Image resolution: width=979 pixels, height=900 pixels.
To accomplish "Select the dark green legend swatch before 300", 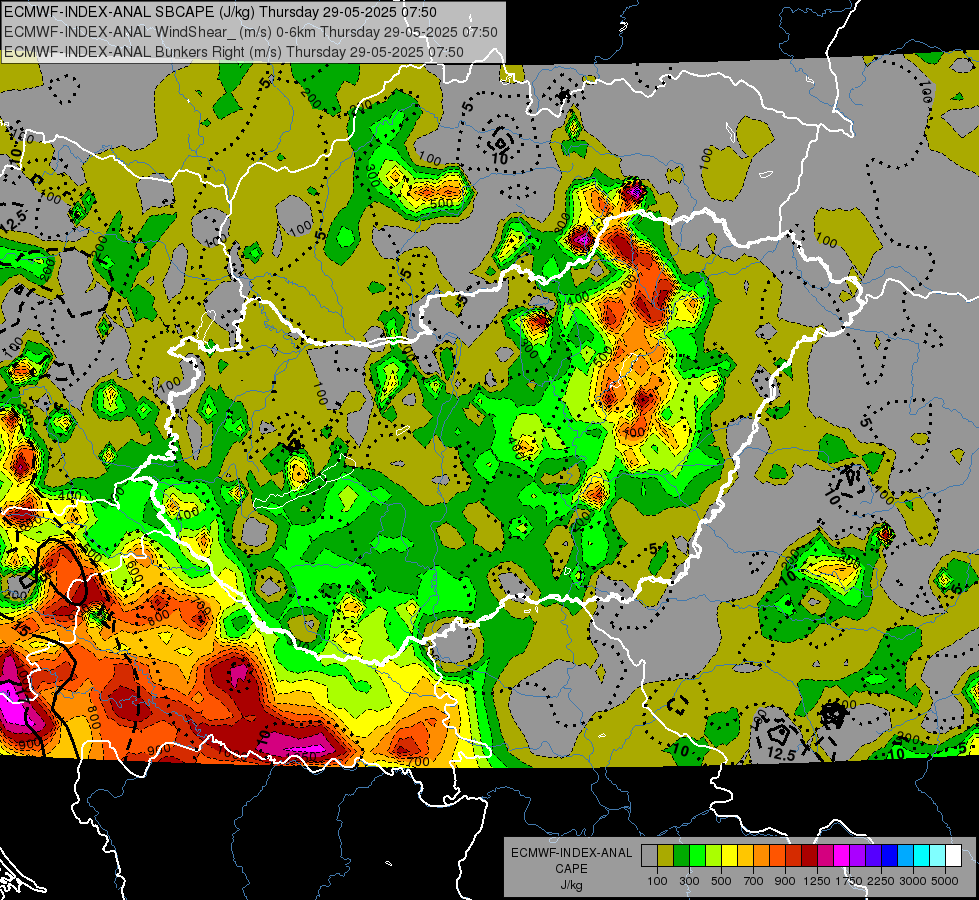I will [x=681, y=855].
